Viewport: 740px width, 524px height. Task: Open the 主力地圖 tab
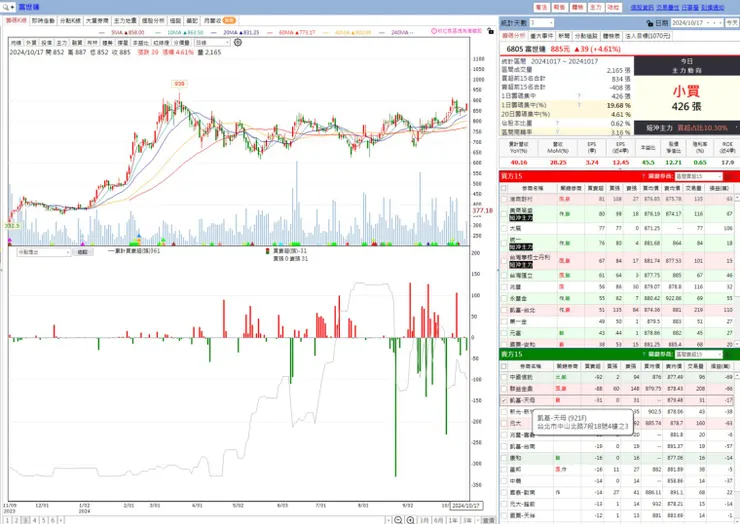pos(125,21)
